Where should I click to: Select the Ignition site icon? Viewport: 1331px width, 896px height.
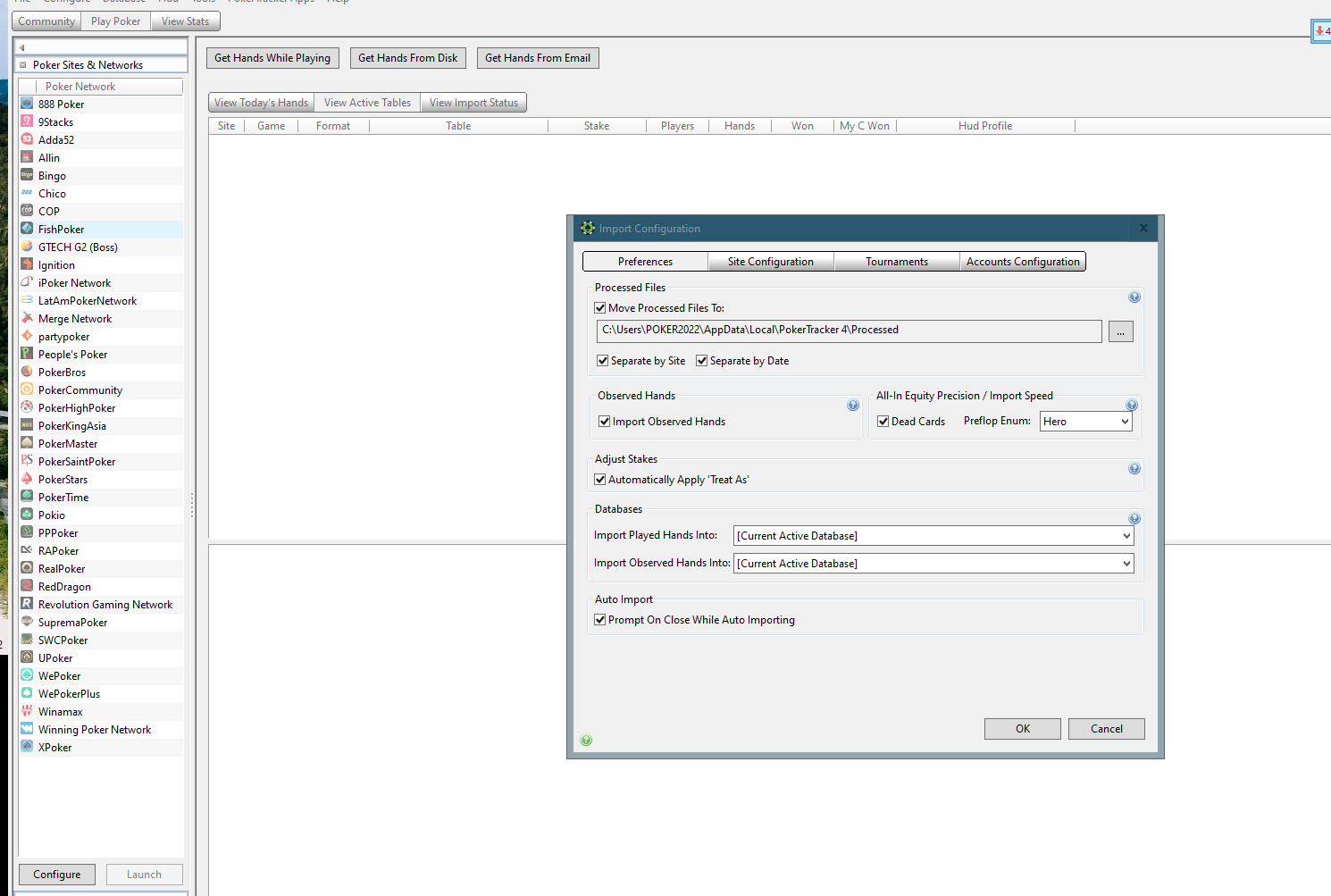point(27,264)
